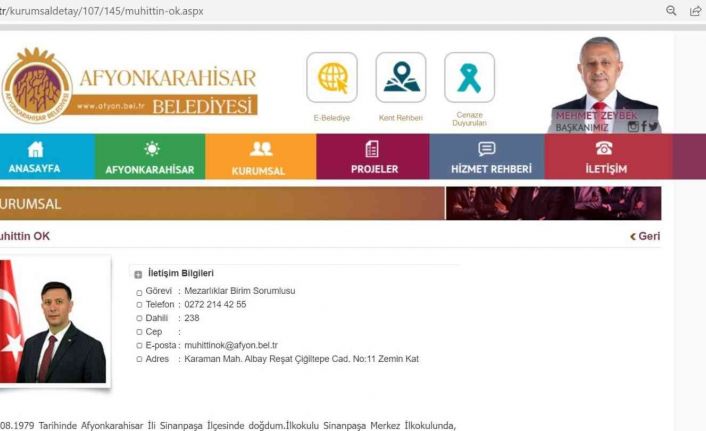Open the KURUMSAL menu item
706x431 pixels.
point(261,157)
